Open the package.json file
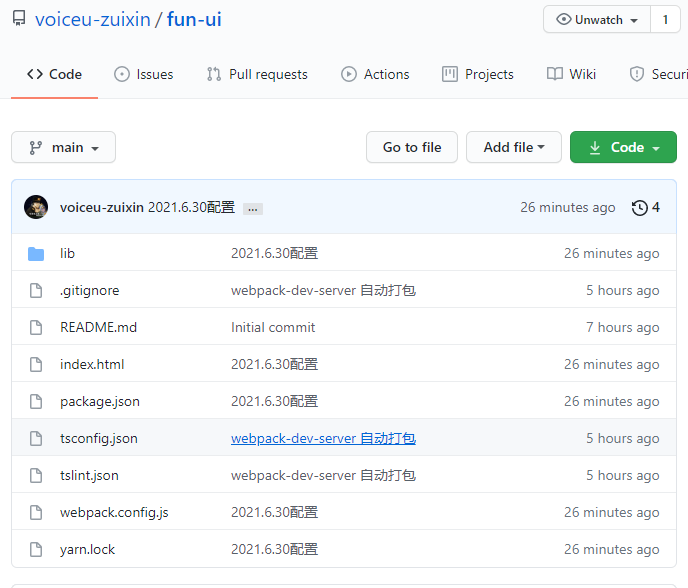688x588 pixels. [100, 402]
